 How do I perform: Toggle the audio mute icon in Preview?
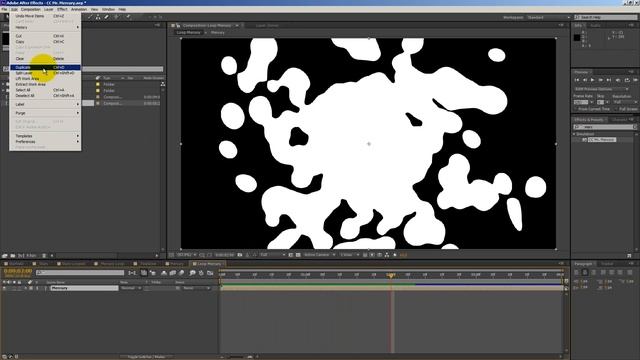(x=618, y=80)
